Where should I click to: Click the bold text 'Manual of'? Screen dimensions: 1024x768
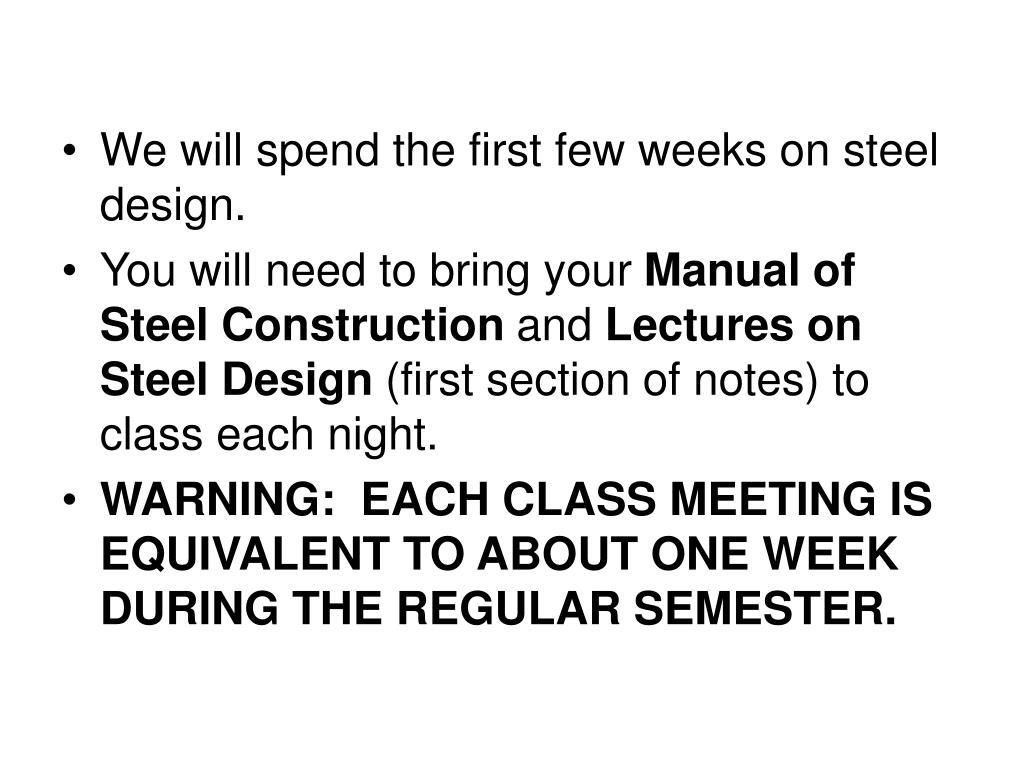tap(749, 270)
